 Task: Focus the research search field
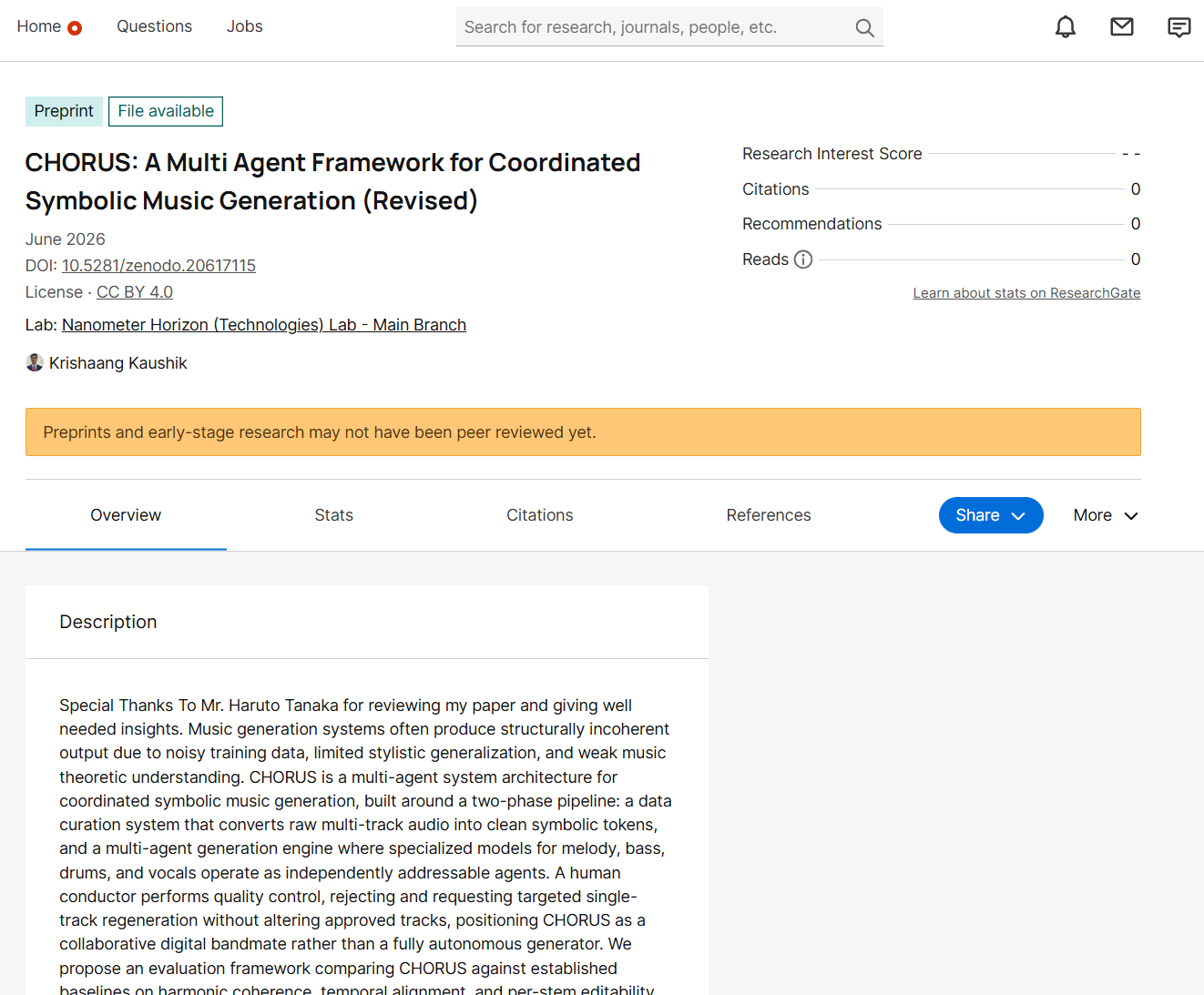point(656,27)
